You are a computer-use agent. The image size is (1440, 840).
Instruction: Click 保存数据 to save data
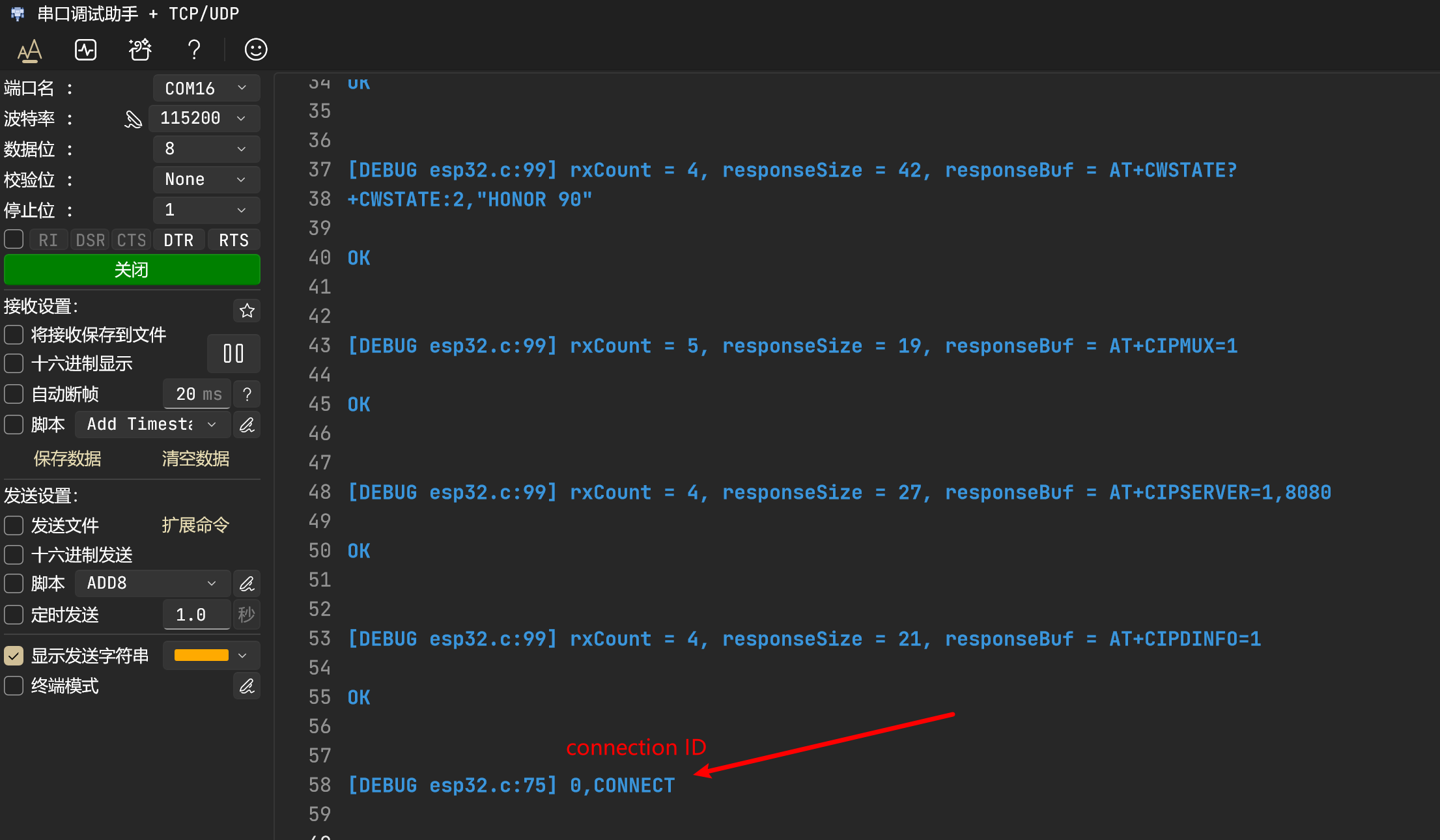(67, 459)
